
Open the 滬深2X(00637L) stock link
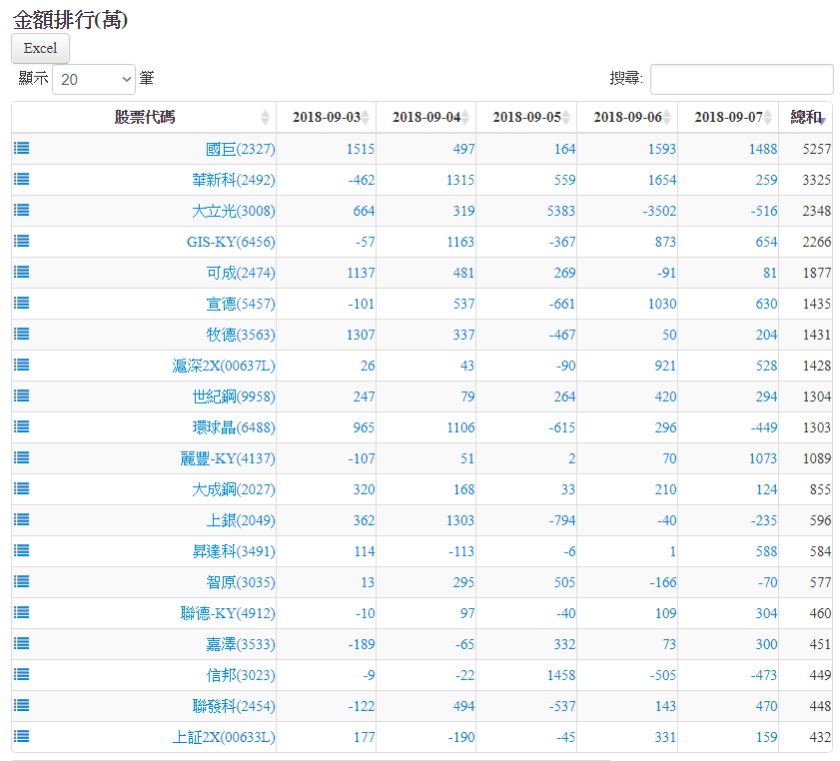(x=223, y=366)
